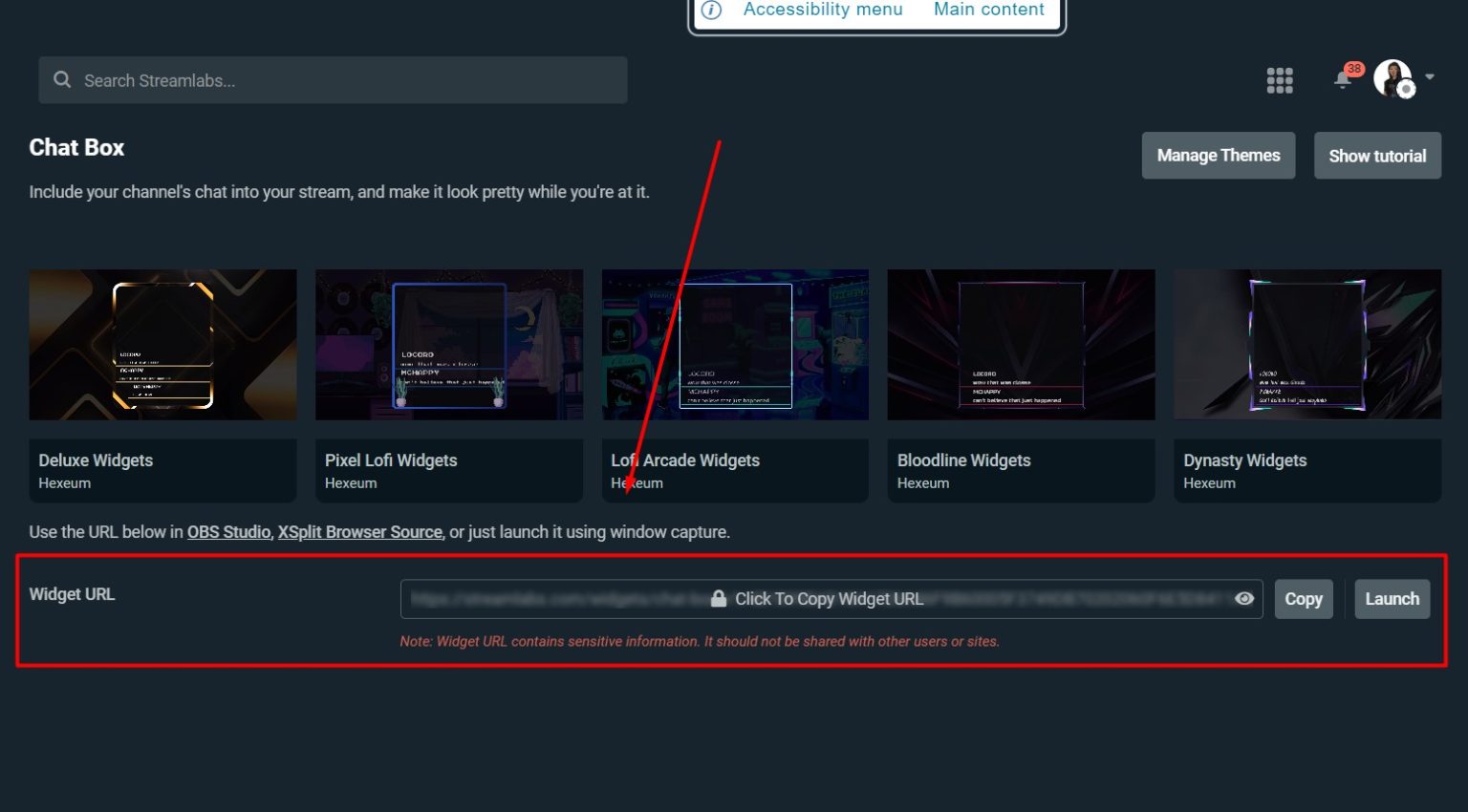
Task: Select Main content skip link
Action: pos(989,10)
